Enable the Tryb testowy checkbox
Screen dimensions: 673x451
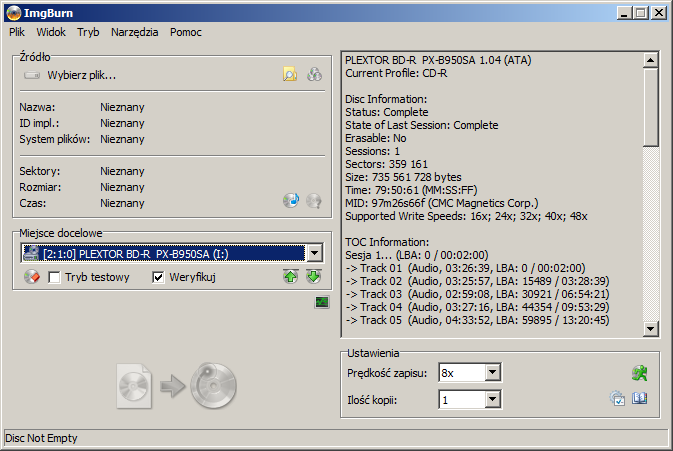(54, 278)
